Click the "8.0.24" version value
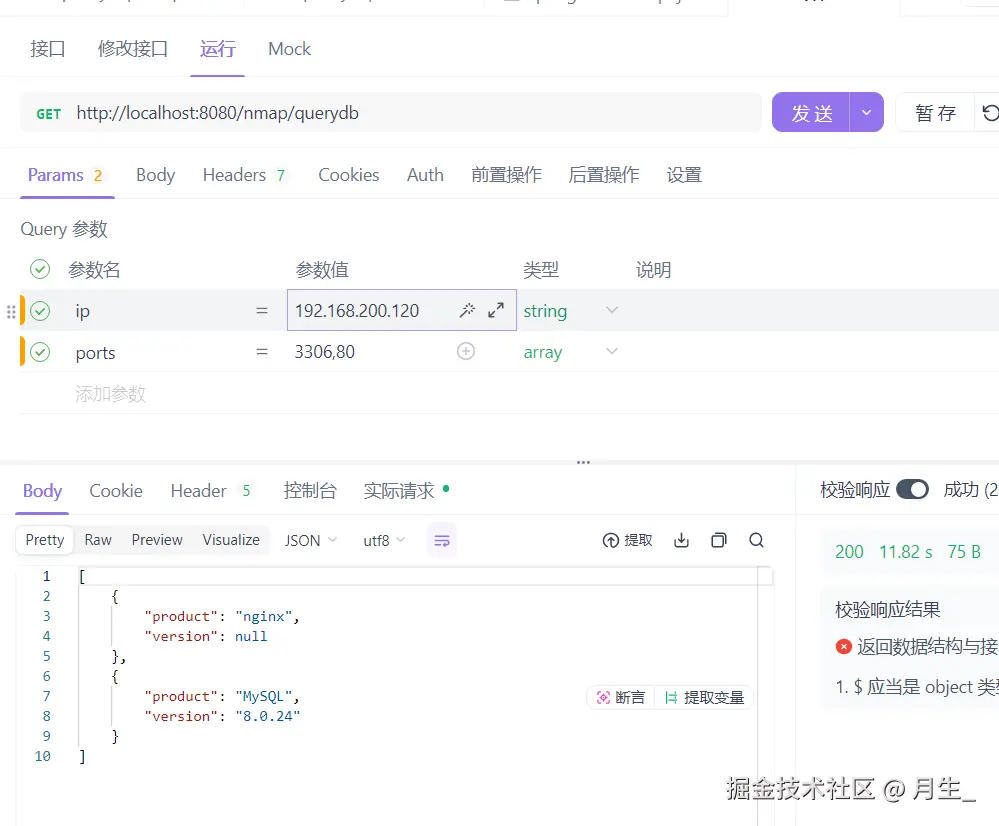The image size is (999, 826). 268,716
